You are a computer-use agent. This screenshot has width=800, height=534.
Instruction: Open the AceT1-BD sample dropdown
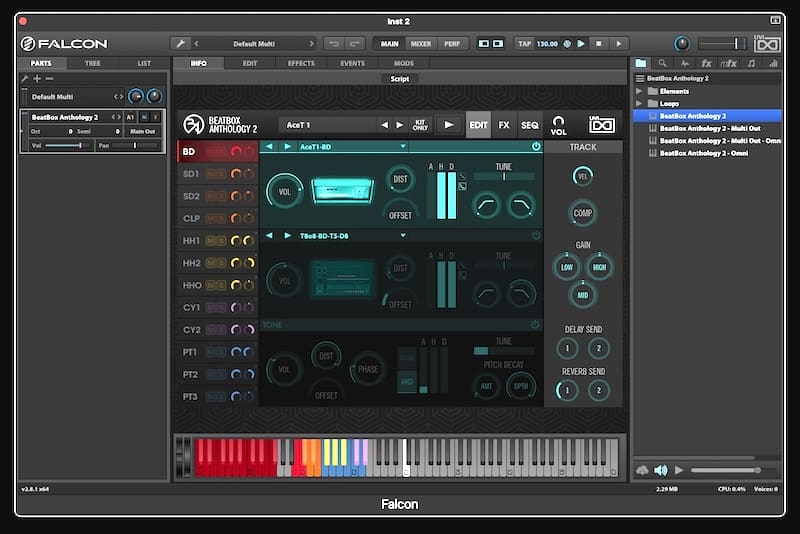click(x=403, y=146)
